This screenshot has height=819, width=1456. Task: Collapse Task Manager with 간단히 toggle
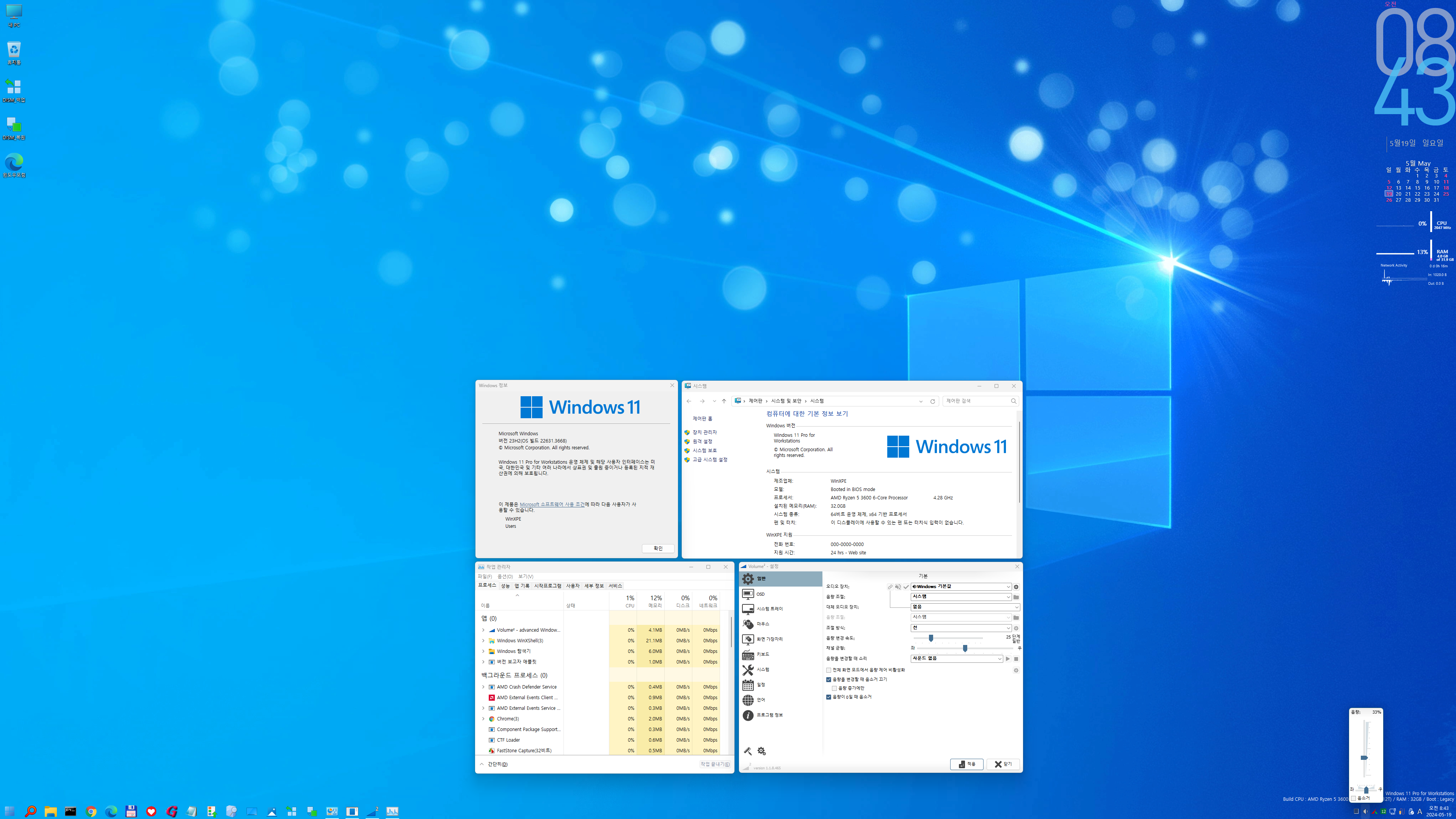(x=493, y=764)
